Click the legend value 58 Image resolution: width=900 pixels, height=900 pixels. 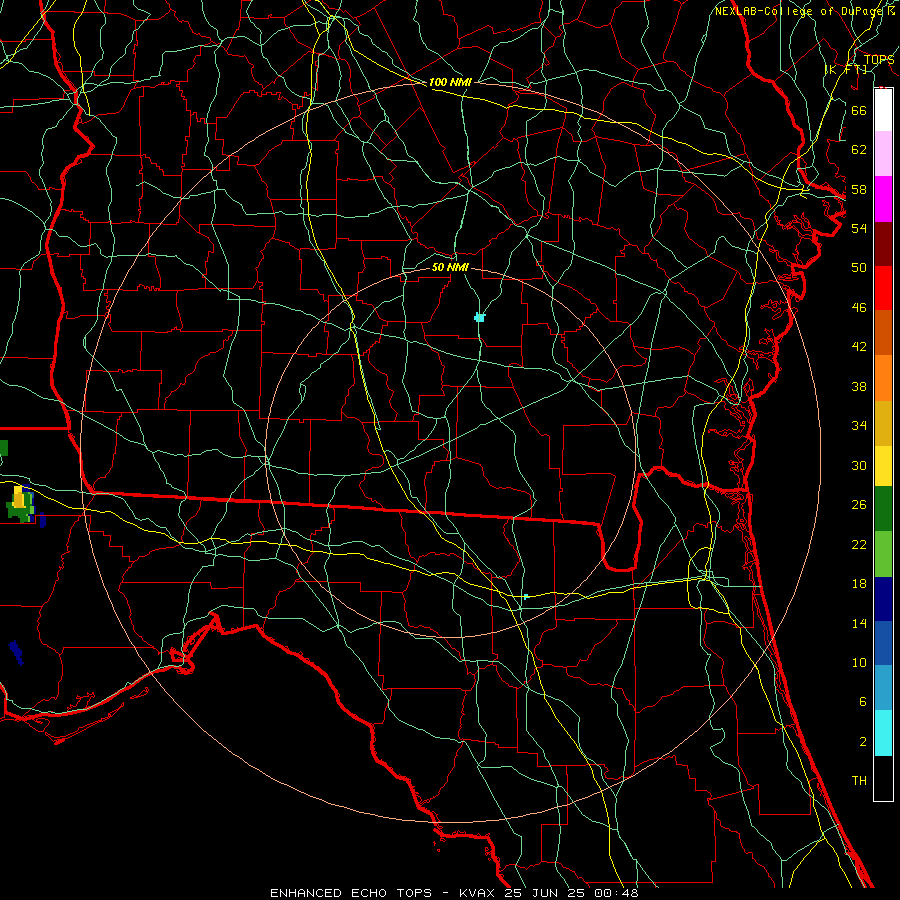click(x=859, y=189)
